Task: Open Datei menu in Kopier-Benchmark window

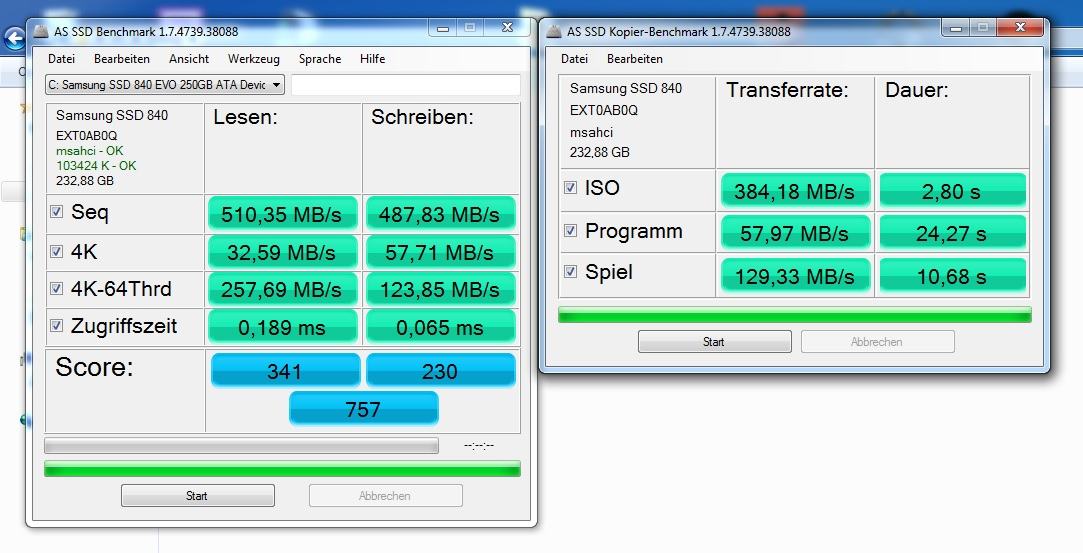Action: 574,59
